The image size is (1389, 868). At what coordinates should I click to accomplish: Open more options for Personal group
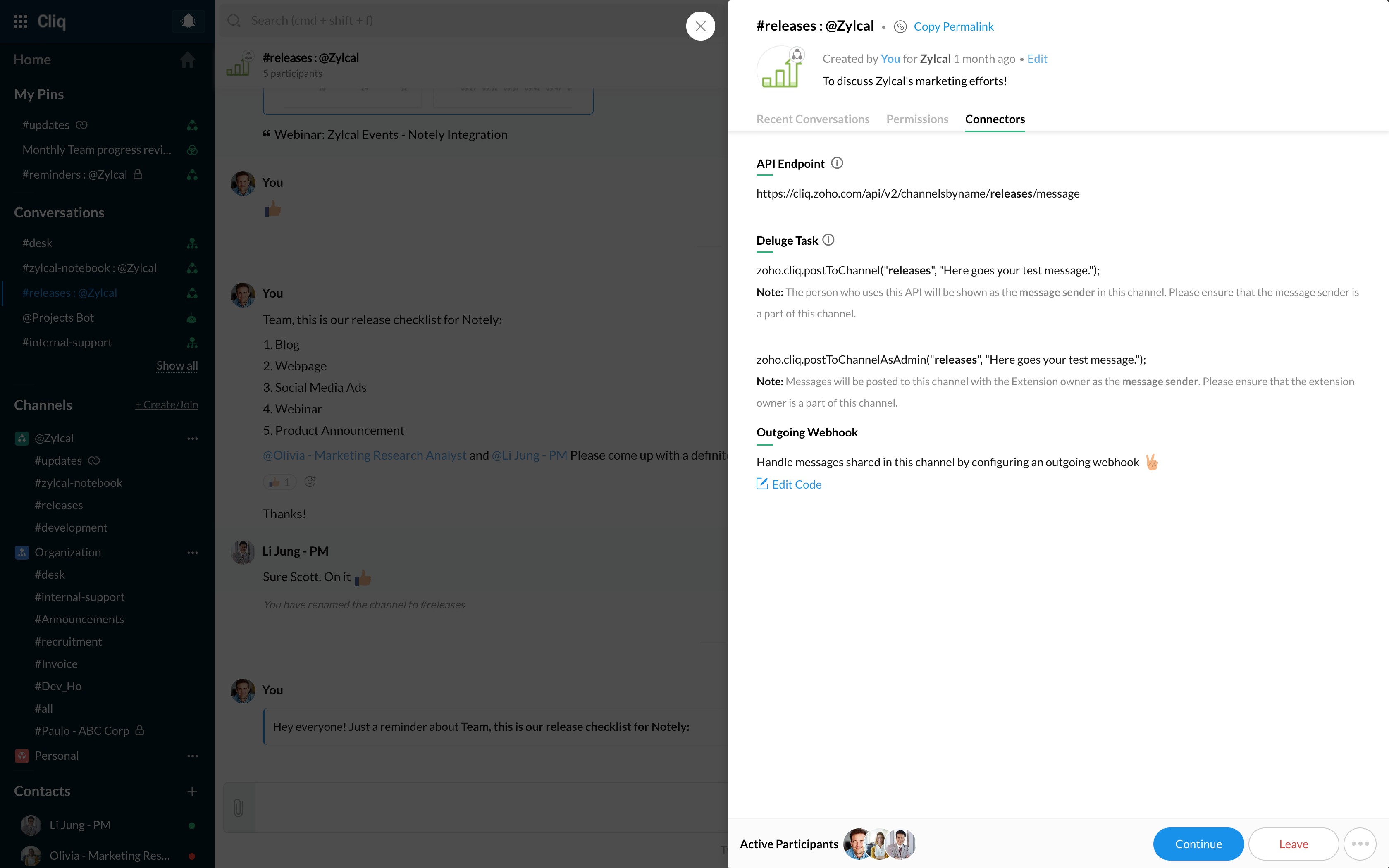pyautogui.click(x=192, y=756)
